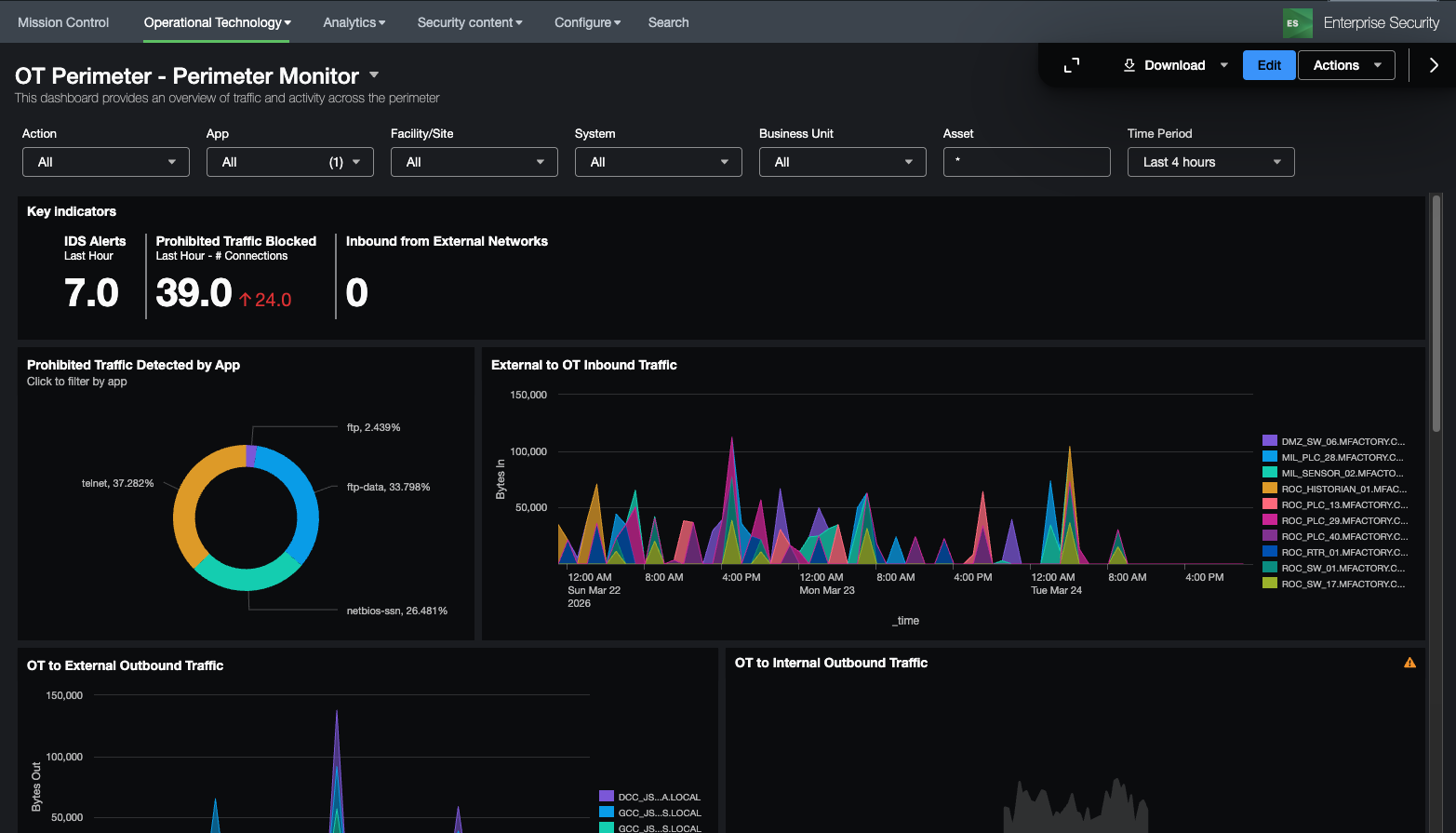This screenshot has height=833, width=1456.
Task: Click the Edit button
Action: tap(1269, 65)
